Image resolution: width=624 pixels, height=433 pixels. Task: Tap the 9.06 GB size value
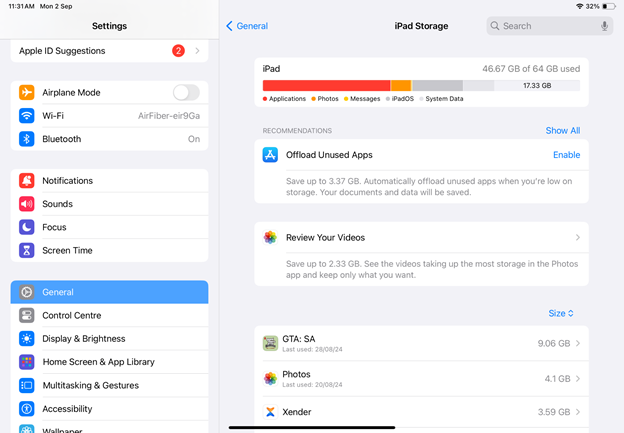click(554, 343)
